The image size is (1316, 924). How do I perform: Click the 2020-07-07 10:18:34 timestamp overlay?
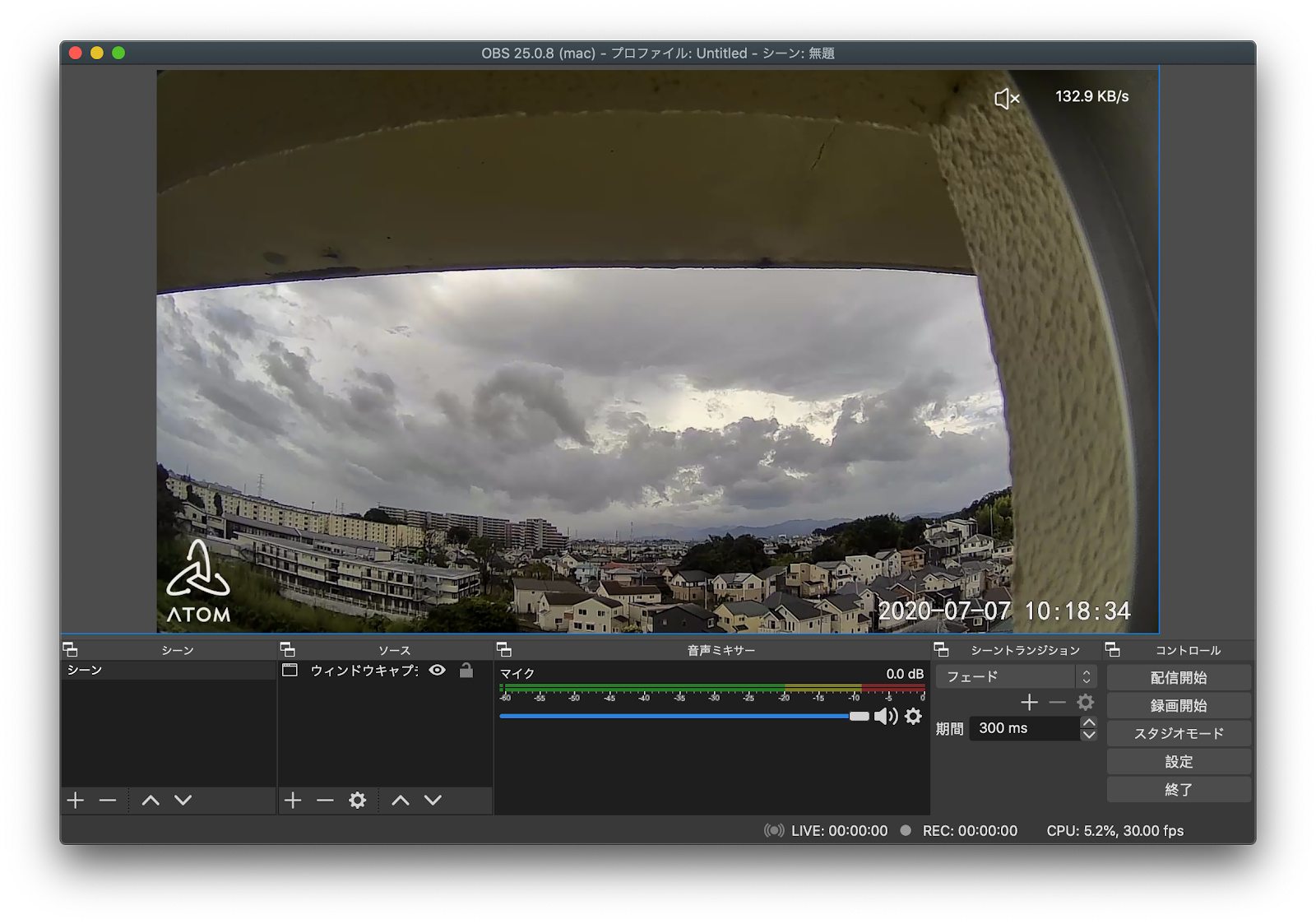click(x=1004, y=611)
